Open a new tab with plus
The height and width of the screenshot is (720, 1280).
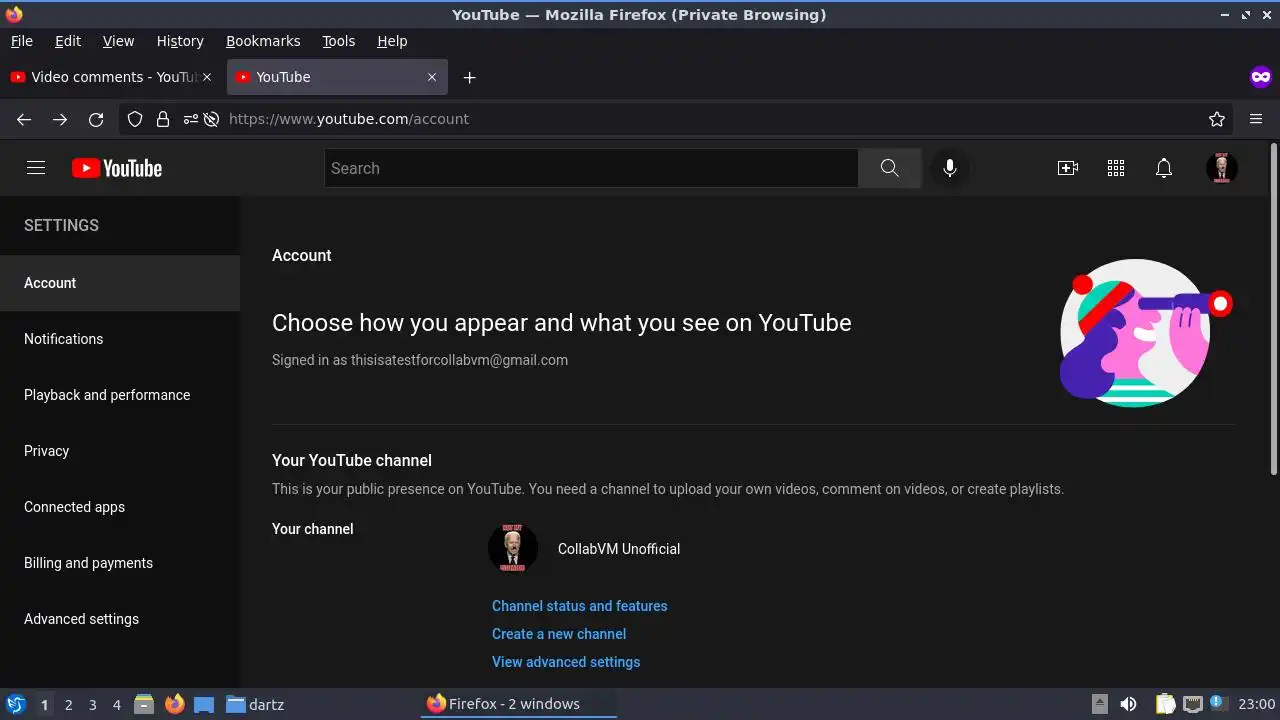(x=469, y=77)
